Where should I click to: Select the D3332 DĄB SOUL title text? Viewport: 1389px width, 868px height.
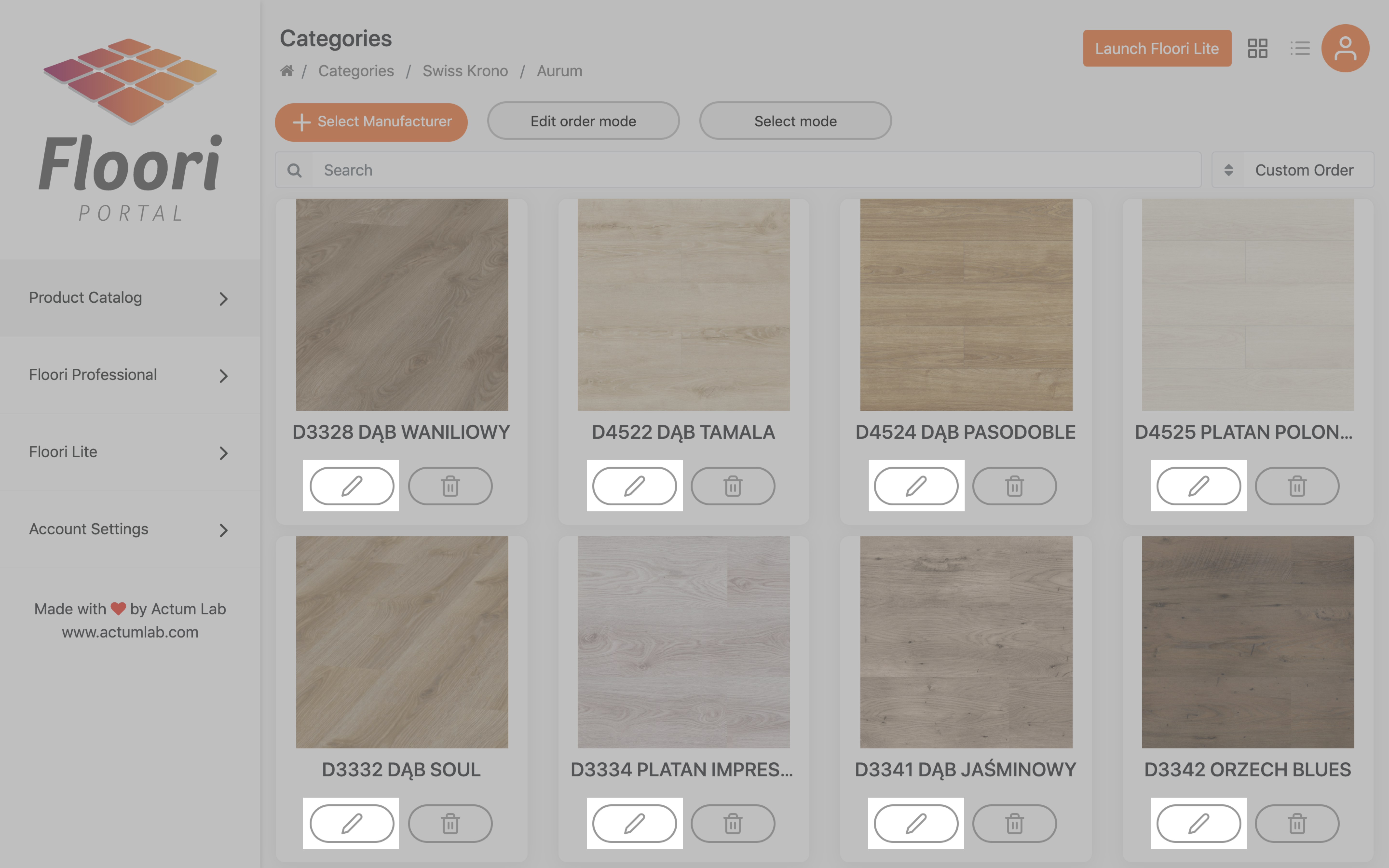pos(401,770)
